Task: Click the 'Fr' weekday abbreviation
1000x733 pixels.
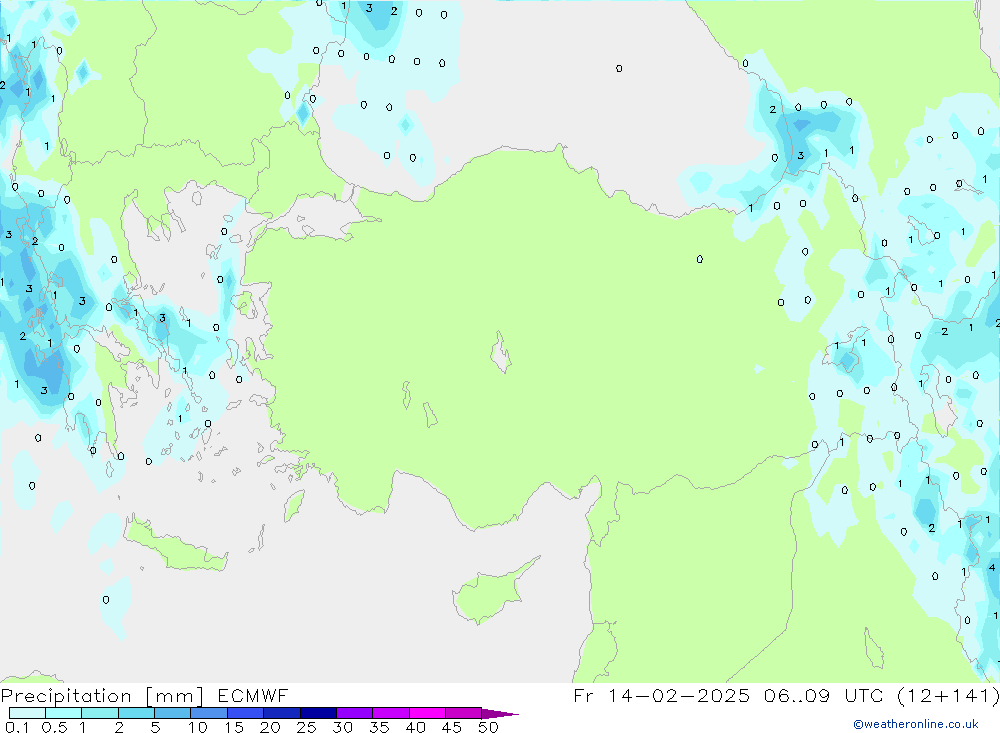Action: pos(583,695)
